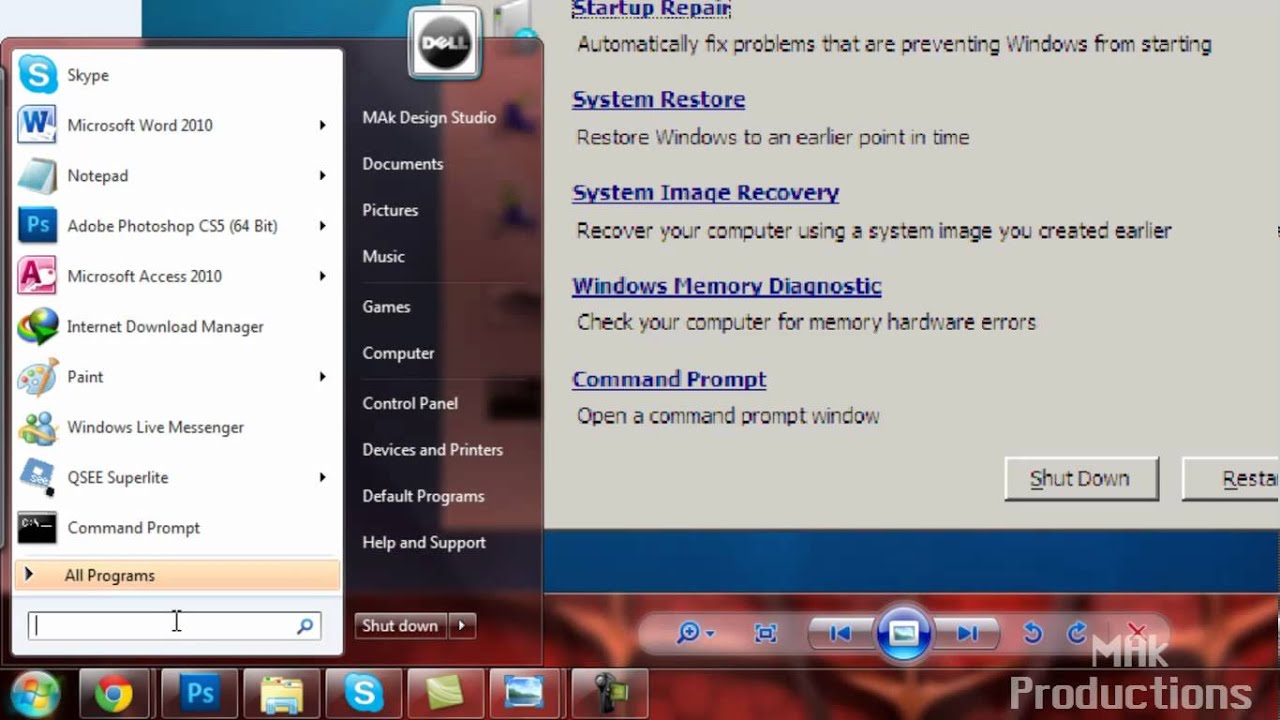Play slide show in Photo Viewer
Screen dimensions: 1280x720
pos(904,633)
